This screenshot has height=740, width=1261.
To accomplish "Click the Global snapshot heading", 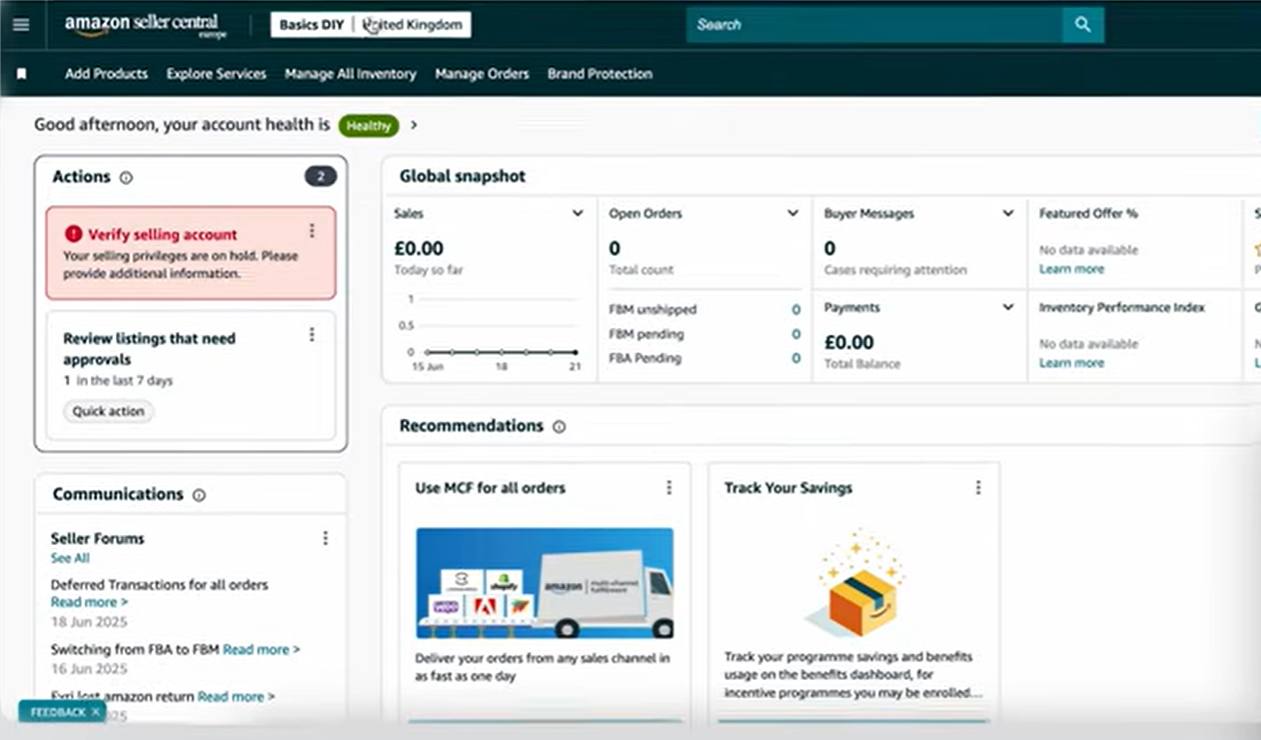I will (x=462, y=176).
